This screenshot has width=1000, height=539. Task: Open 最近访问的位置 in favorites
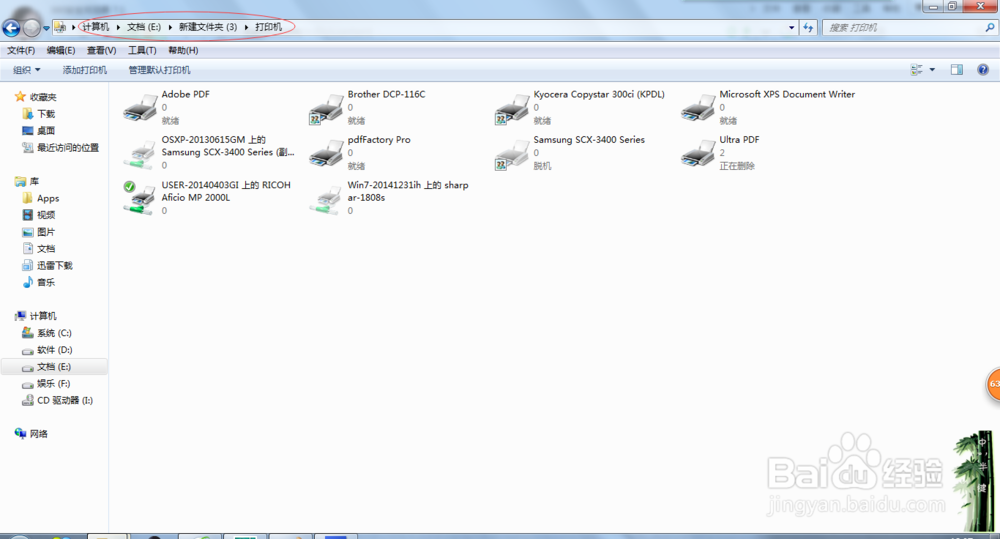click(61, 147)
